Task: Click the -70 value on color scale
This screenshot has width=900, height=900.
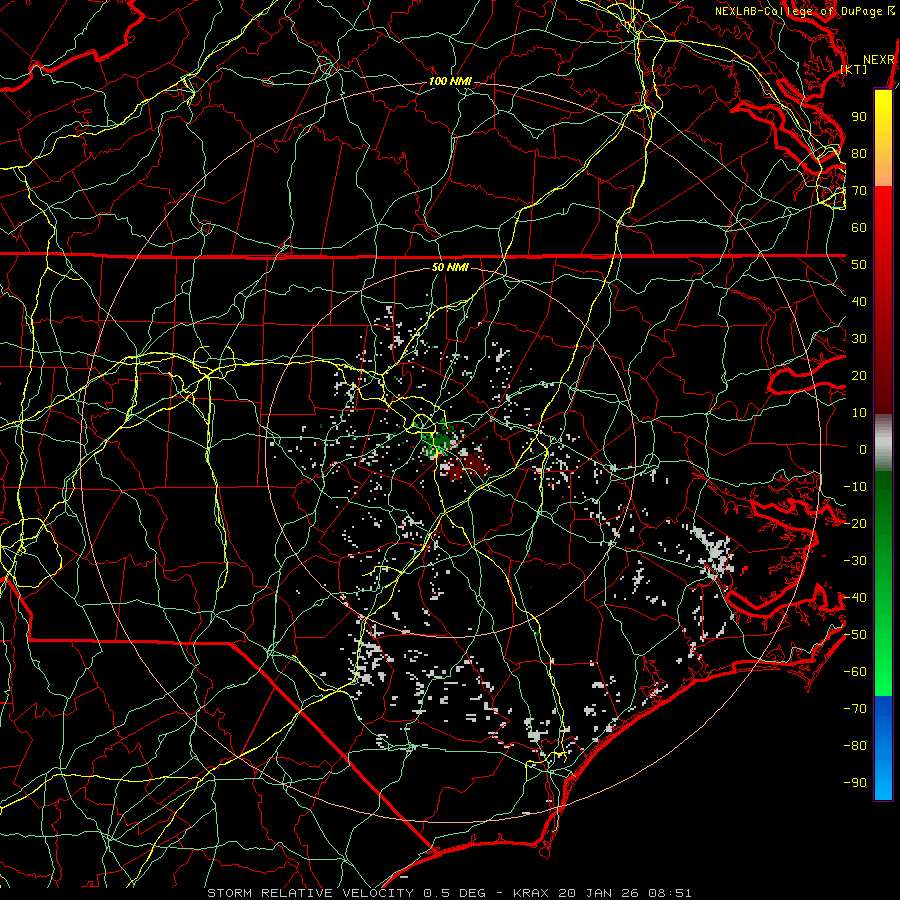Action: click(x=855, y=709)
